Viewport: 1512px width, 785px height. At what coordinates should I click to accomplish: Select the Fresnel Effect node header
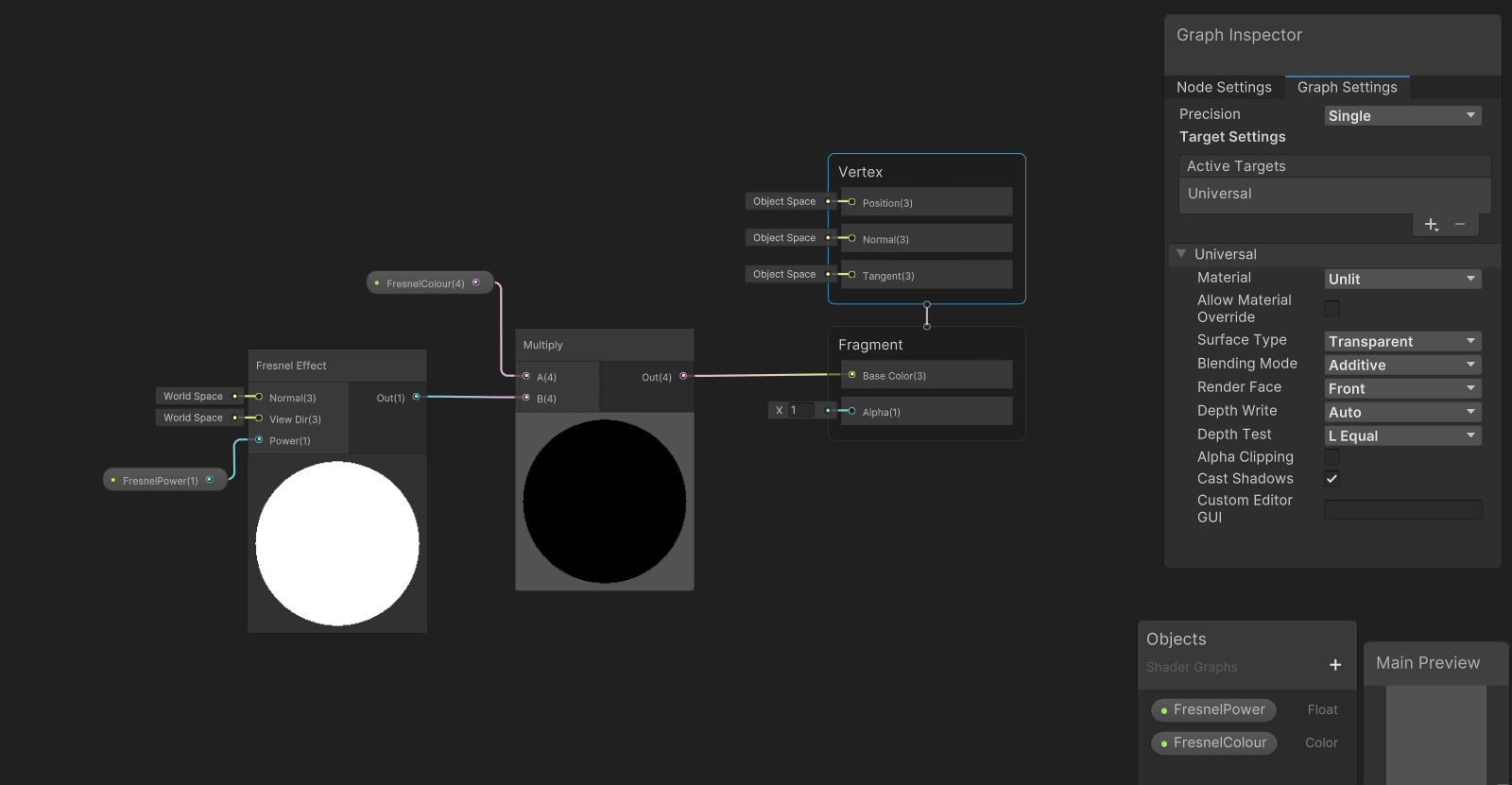pyautogui.click(x=337, y=366)
